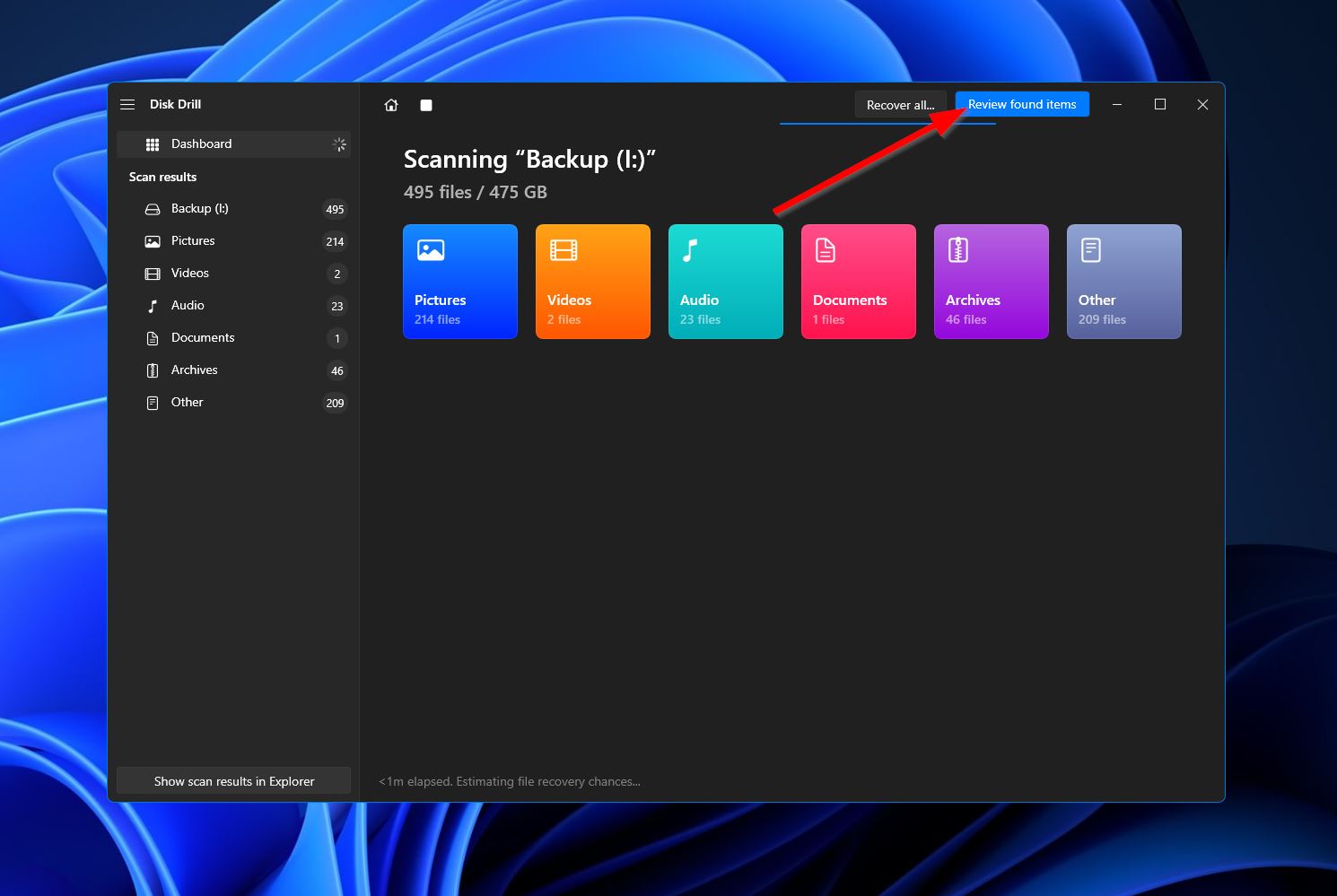Click the elapsed time status text
The height and width of the screenshot is (896, 1337).
pos(510,781)
